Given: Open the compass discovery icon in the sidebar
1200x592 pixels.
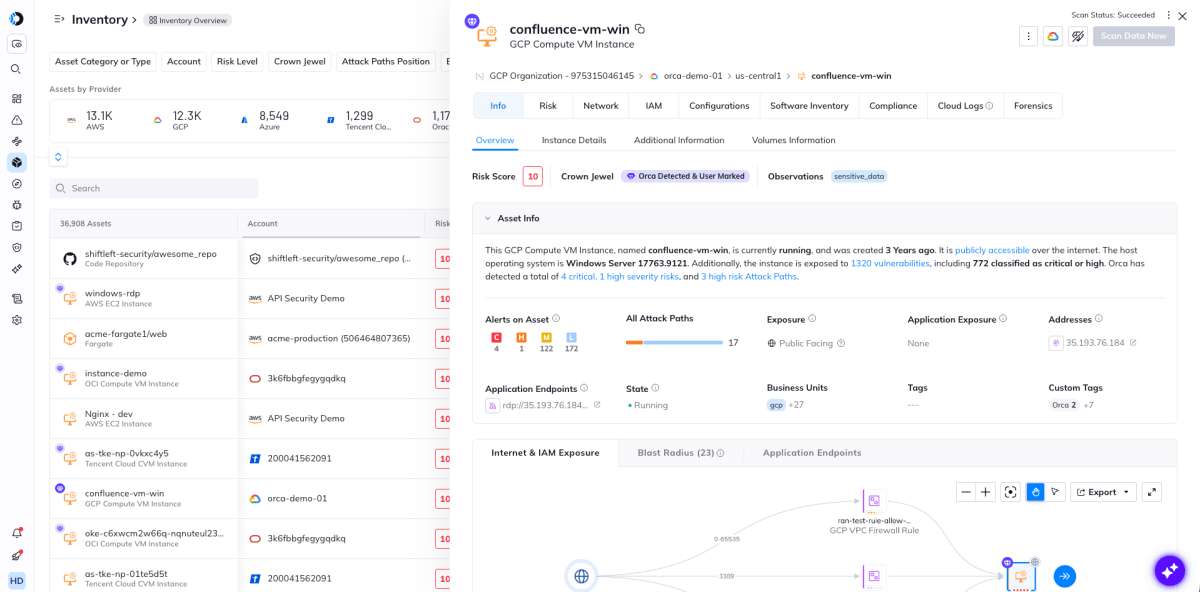Looking at the screenshot, I should point(16,183).
